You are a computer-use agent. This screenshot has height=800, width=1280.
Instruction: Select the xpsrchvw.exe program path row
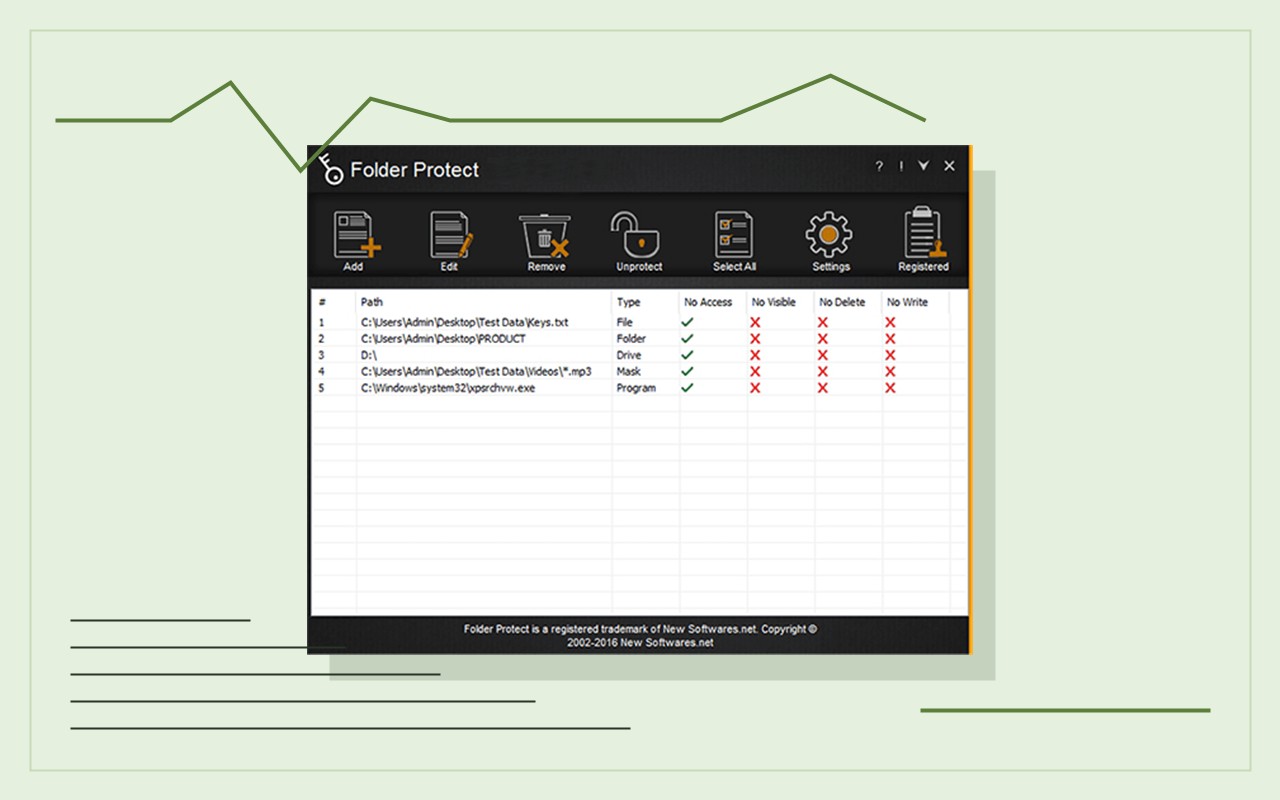tap(448, 388)
